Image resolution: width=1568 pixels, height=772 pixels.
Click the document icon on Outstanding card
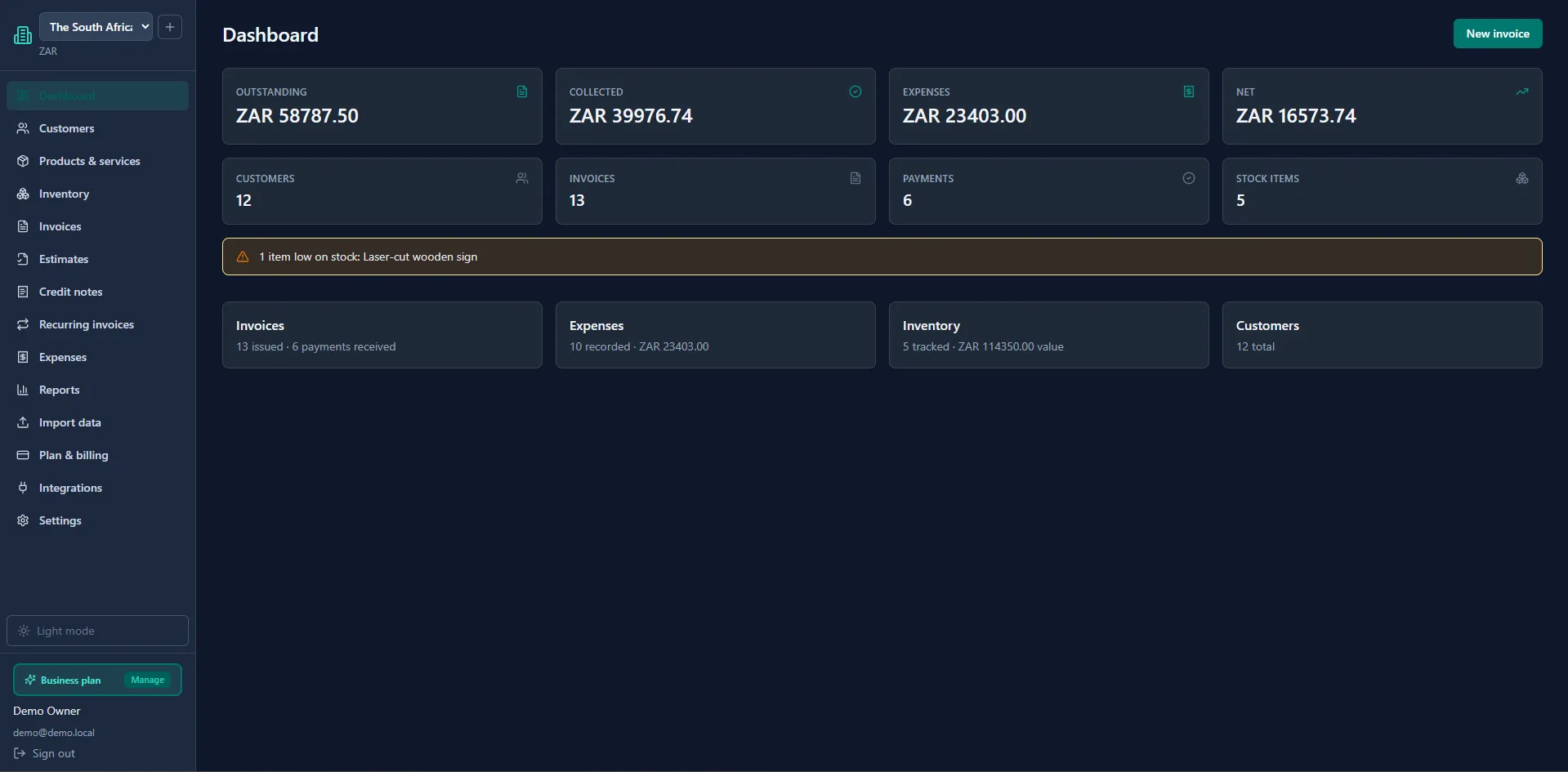pyautogui.click(x=522, y=91)
